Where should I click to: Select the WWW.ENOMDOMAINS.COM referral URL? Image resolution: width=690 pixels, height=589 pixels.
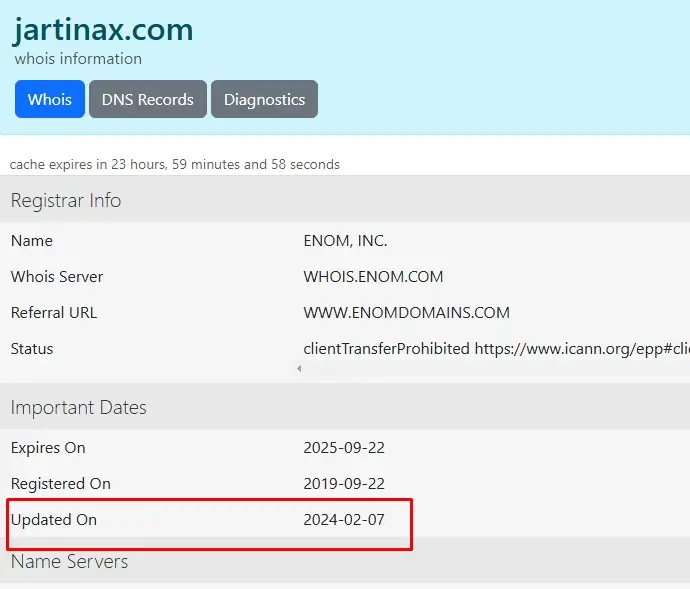(407, 313)
